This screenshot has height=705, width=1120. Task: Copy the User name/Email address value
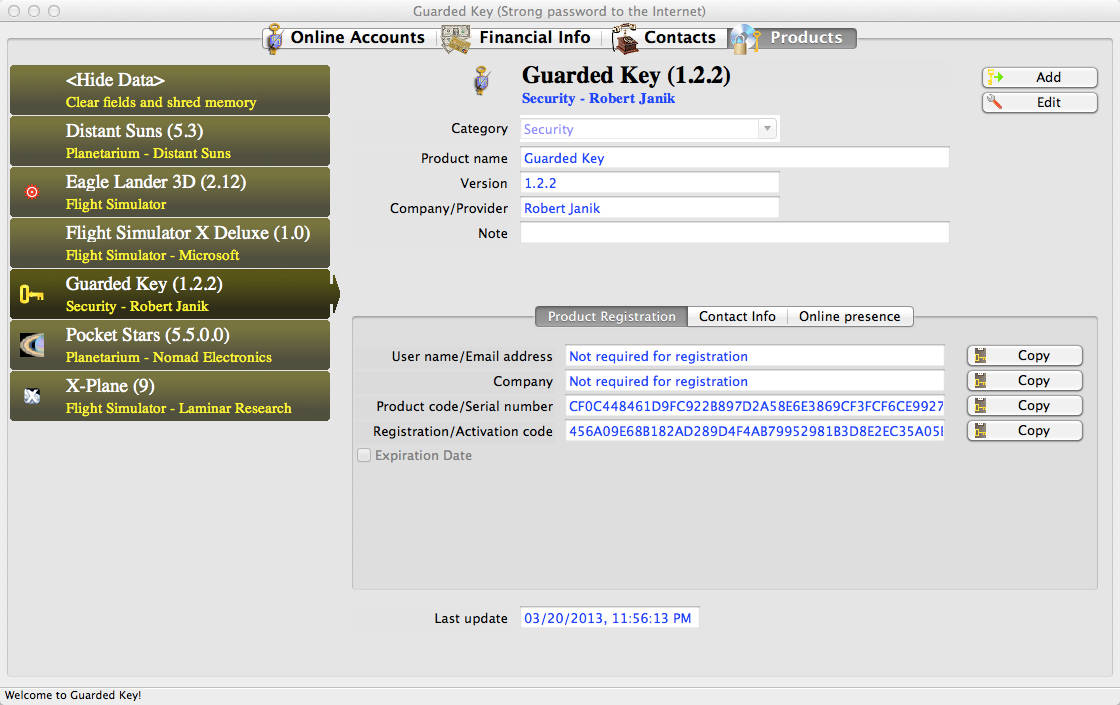[1024, 356]
